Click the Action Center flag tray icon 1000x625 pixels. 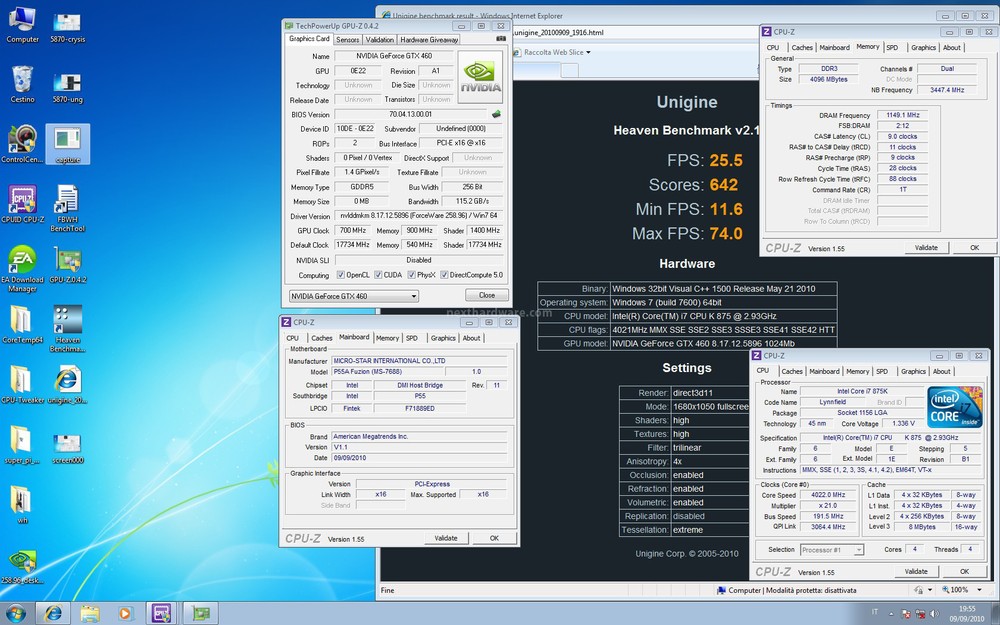point(905,614)
